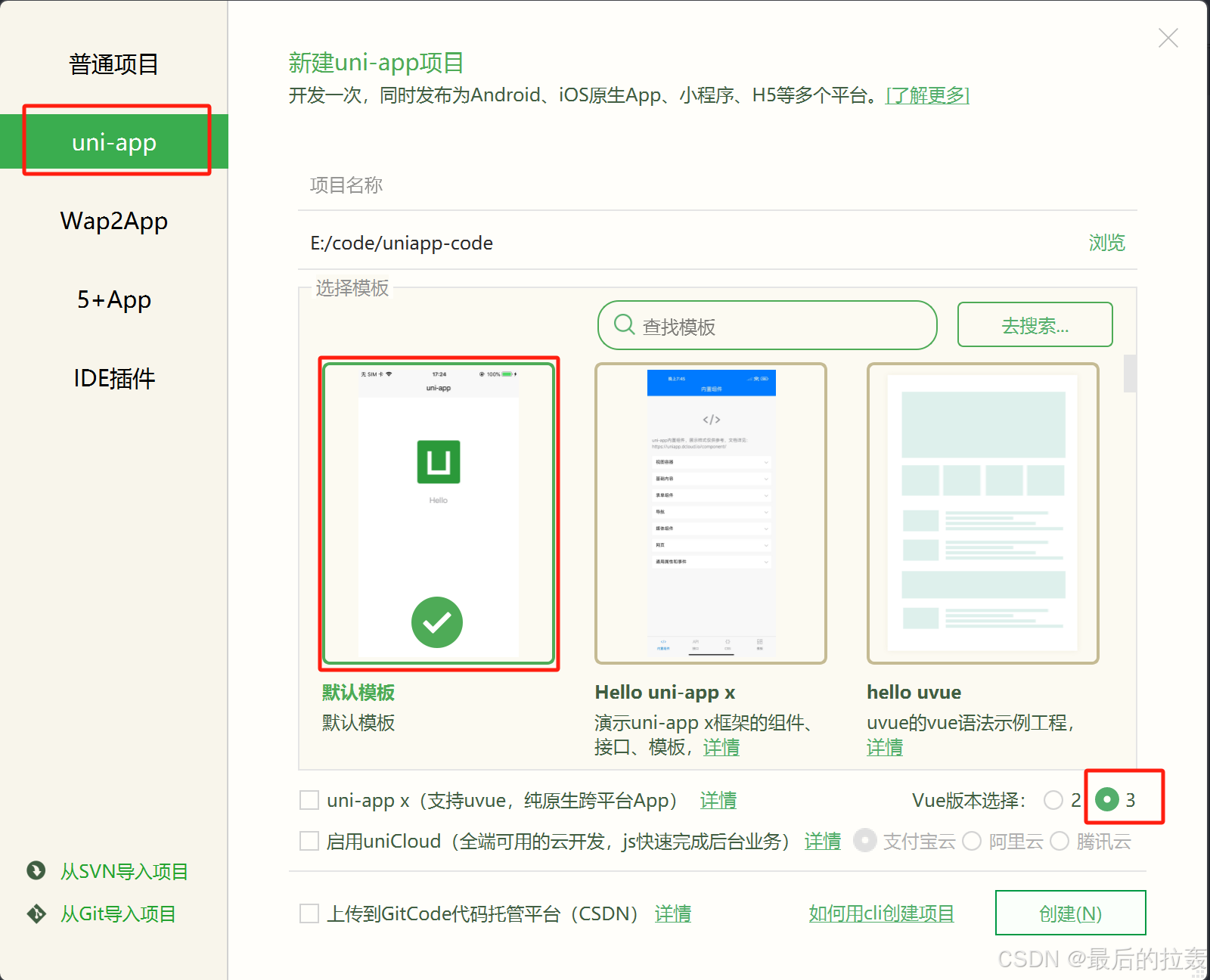
Task: Select the 阿里云 cloud provider
Action: [x=973, y=841]
